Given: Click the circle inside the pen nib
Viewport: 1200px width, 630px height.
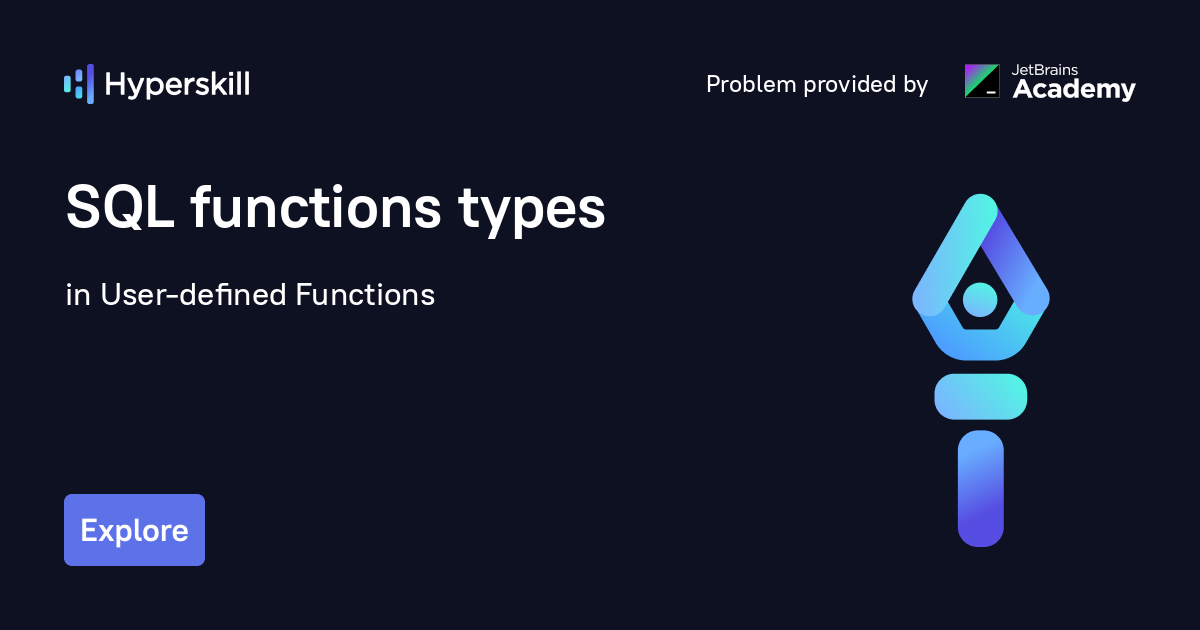Looking at the screenshot, I should point(980,298).
